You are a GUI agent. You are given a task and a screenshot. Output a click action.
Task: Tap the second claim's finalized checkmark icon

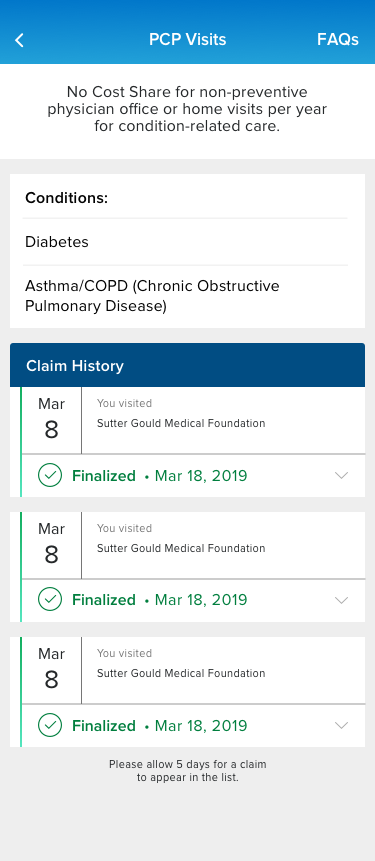click(50, 600)
